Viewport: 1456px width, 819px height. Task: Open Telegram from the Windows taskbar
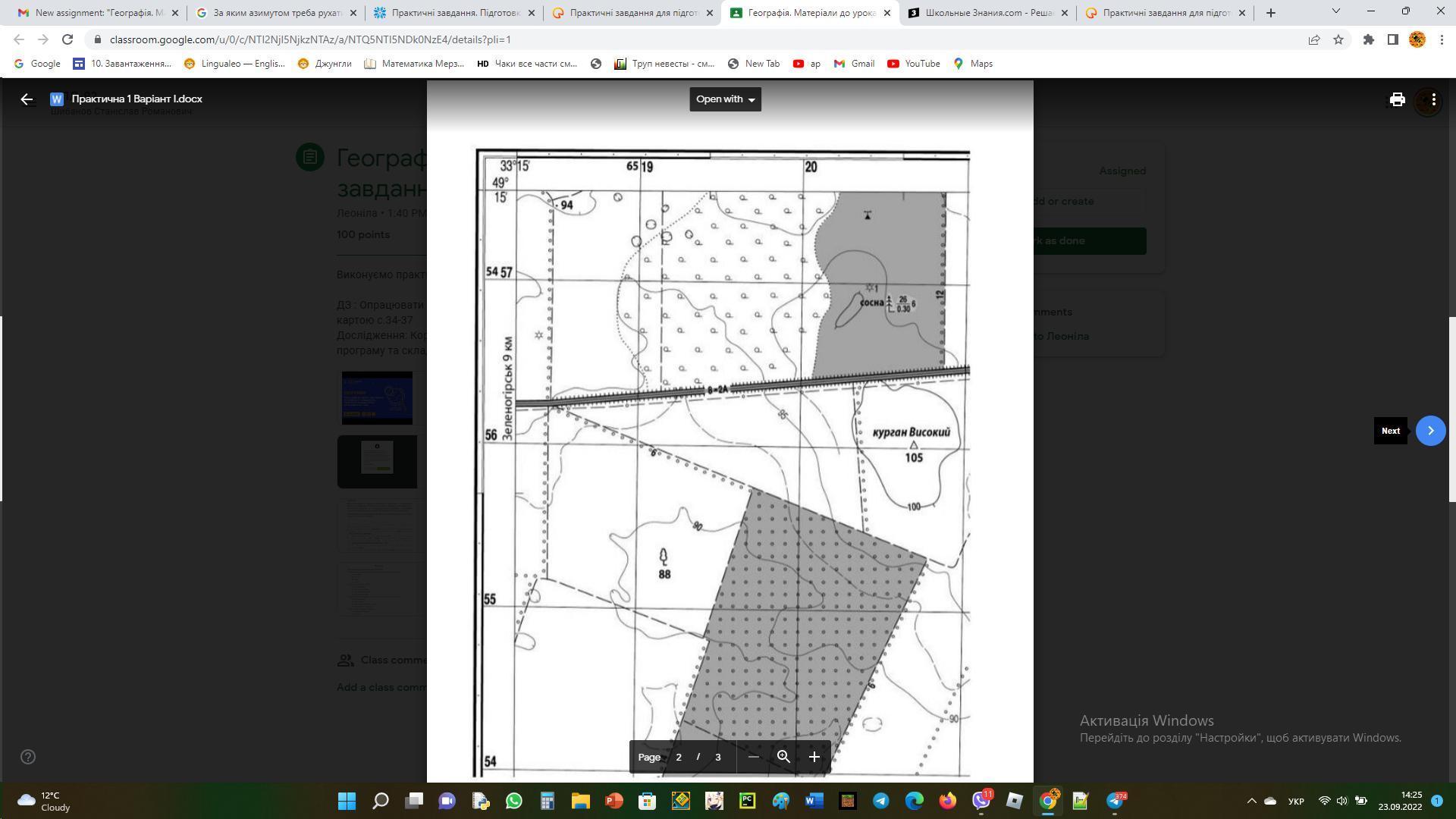click(880, 801)
